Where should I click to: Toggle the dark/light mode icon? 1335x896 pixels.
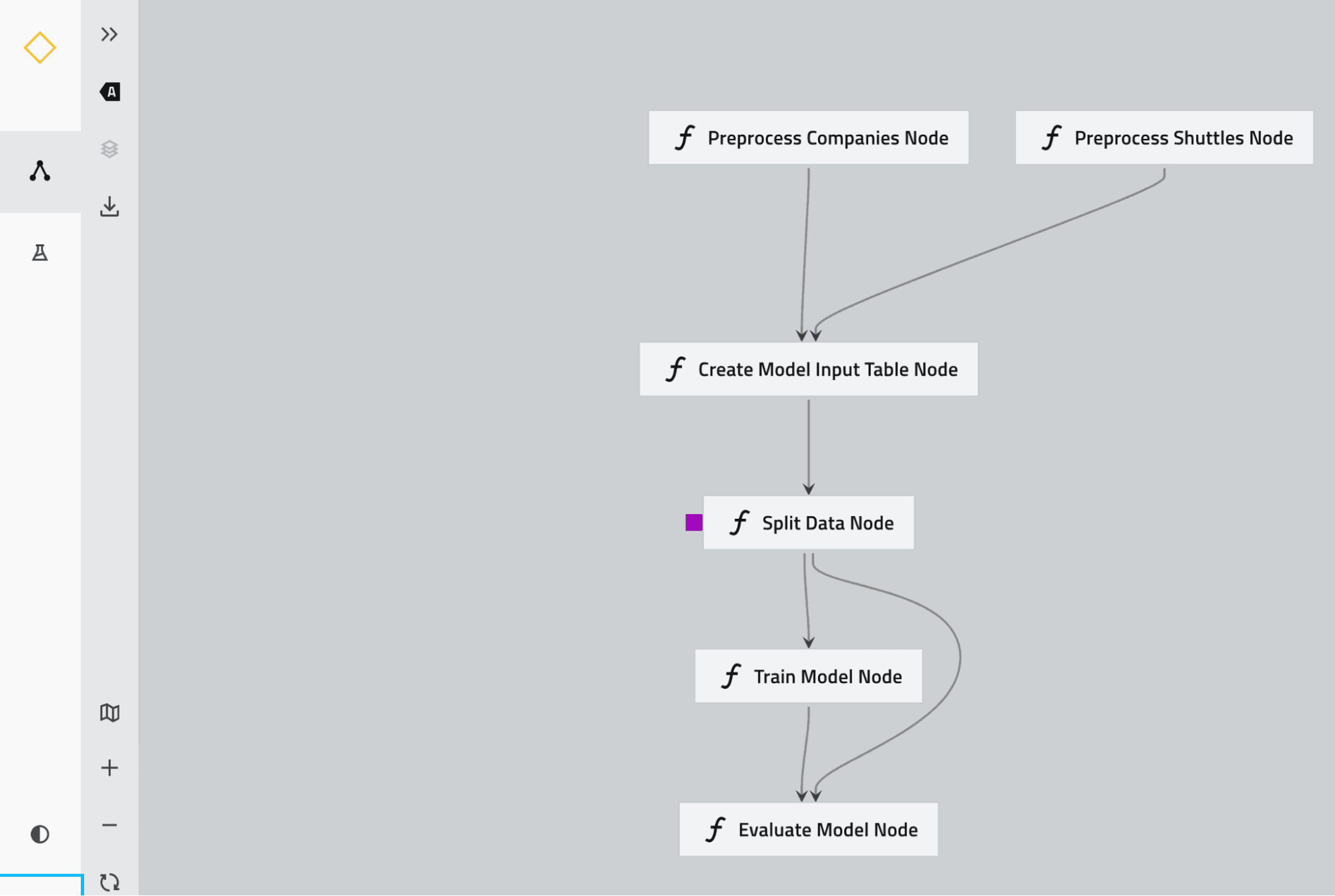point(40,833)
